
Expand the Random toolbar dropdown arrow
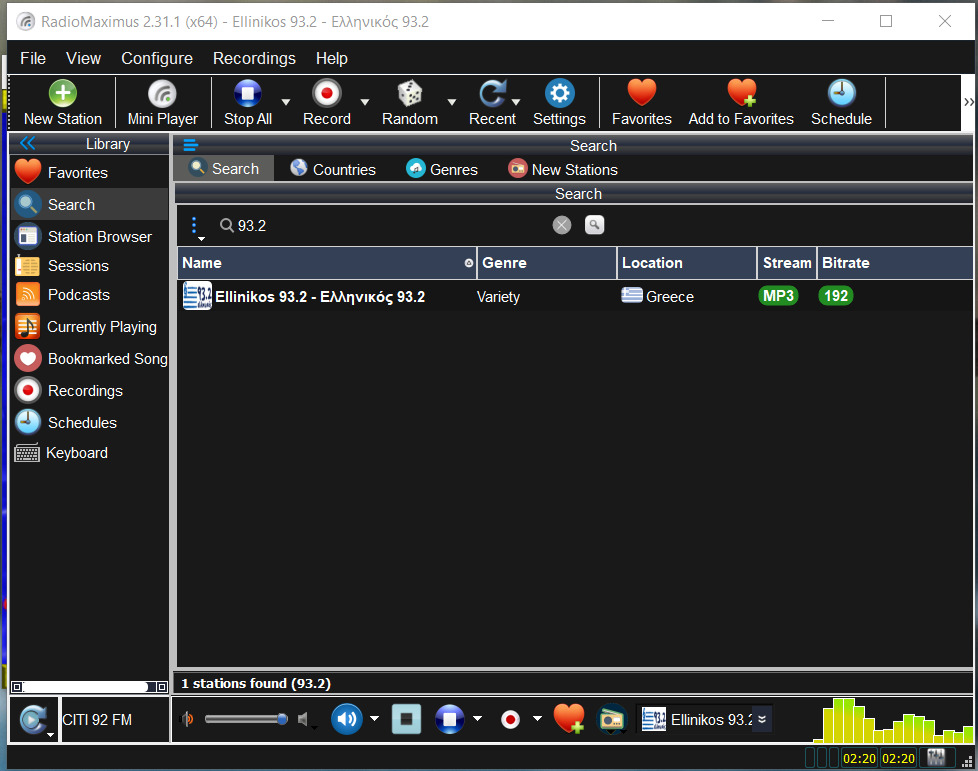tap(452, 102)
